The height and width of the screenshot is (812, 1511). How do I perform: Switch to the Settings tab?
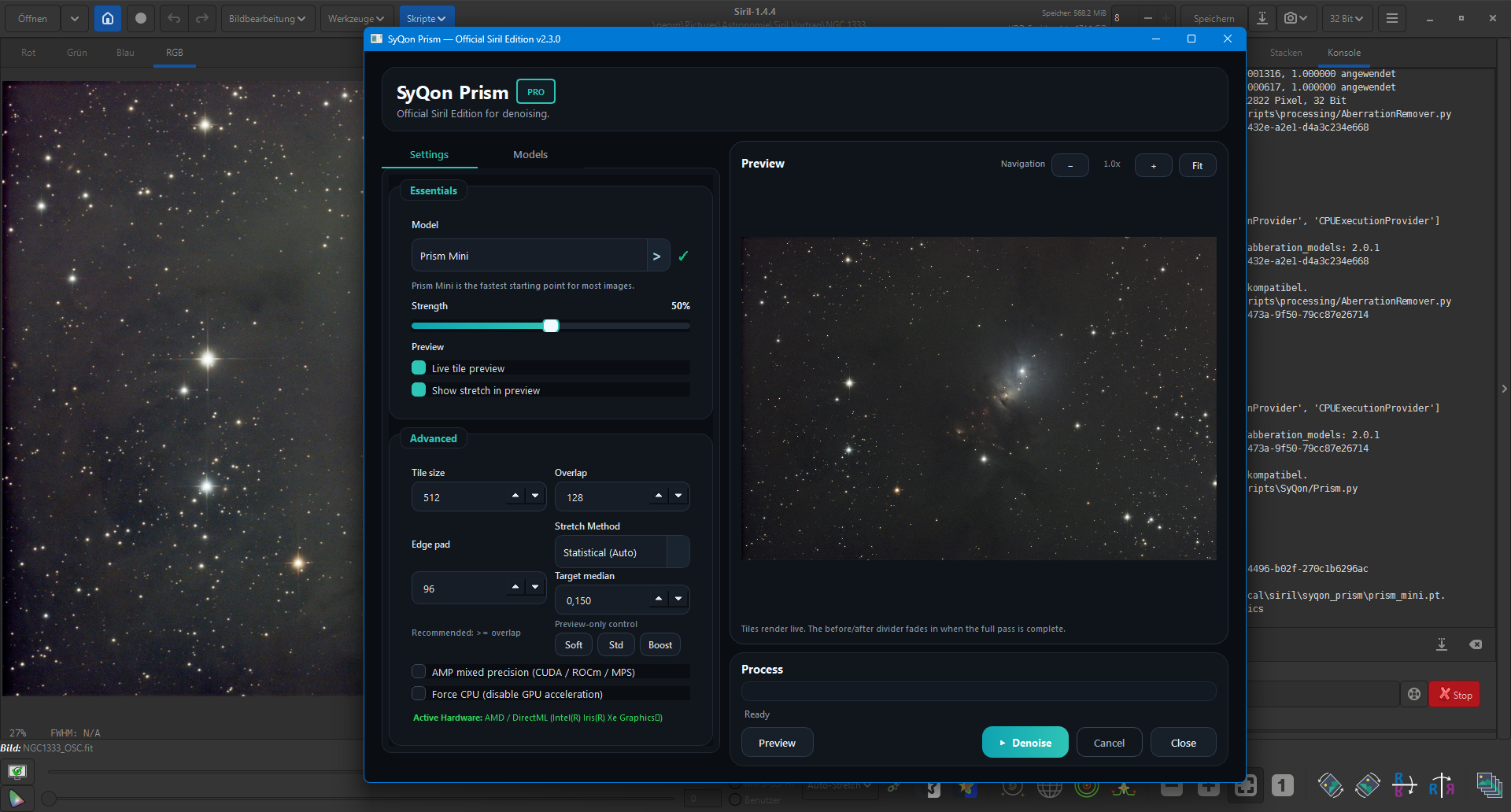click(x=429, y=154)
